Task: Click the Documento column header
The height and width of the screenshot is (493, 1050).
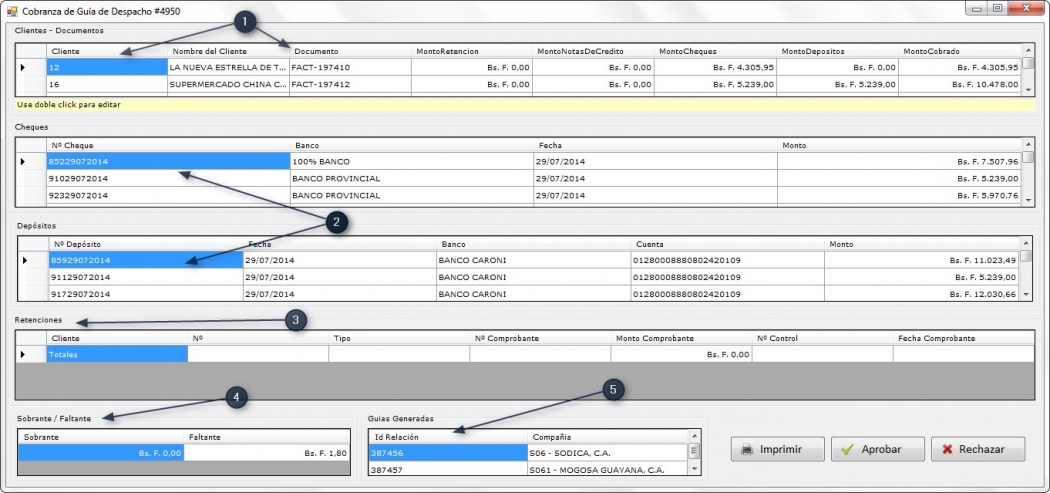Action: (350, 52)
